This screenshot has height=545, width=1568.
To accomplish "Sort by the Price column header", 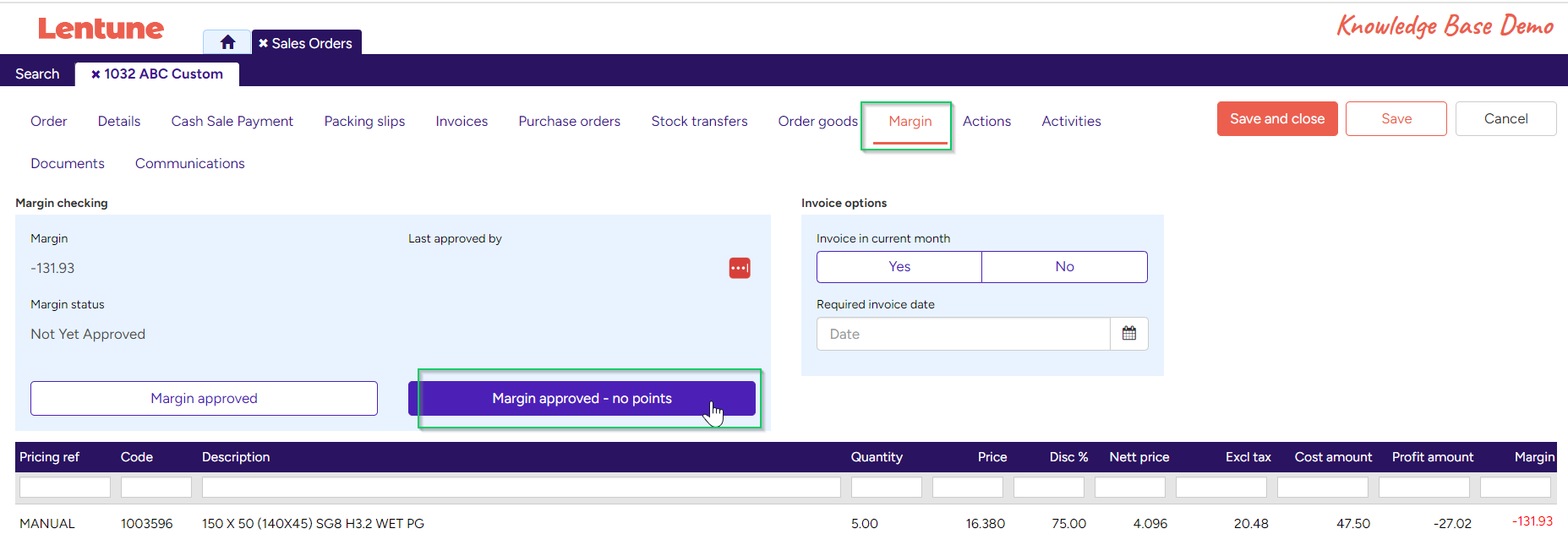I will [992, 457].
